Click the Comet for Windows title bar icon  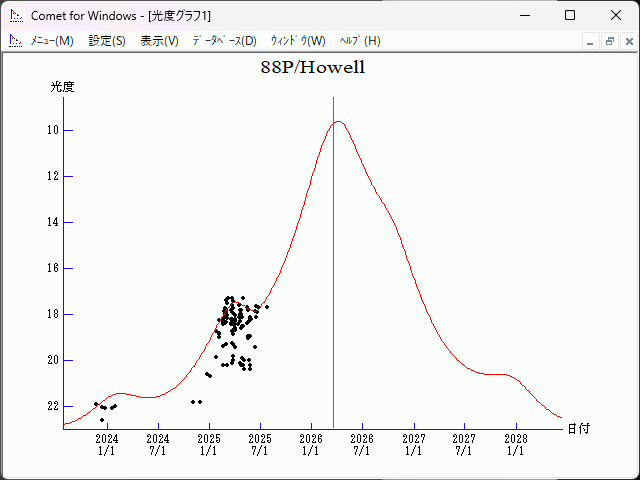[x=15, y=16]
